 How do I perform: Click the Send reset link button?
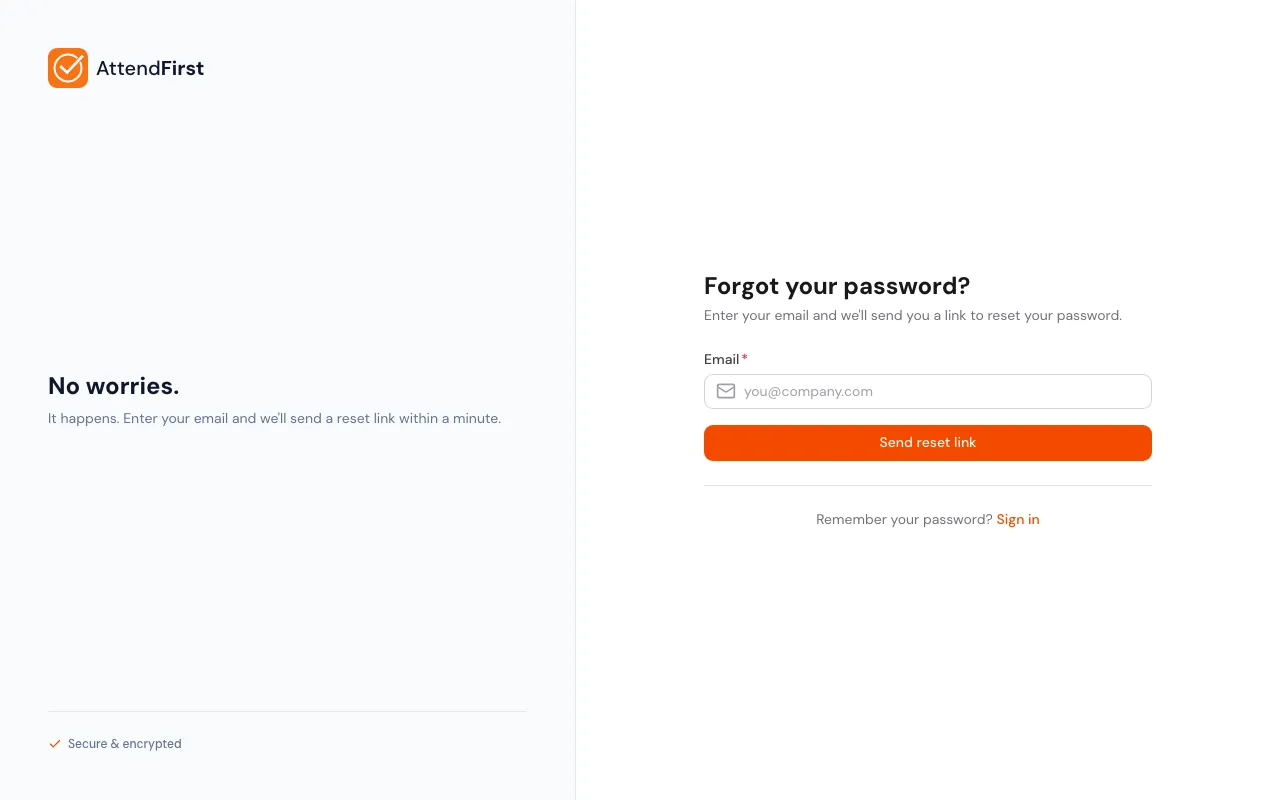927,442
